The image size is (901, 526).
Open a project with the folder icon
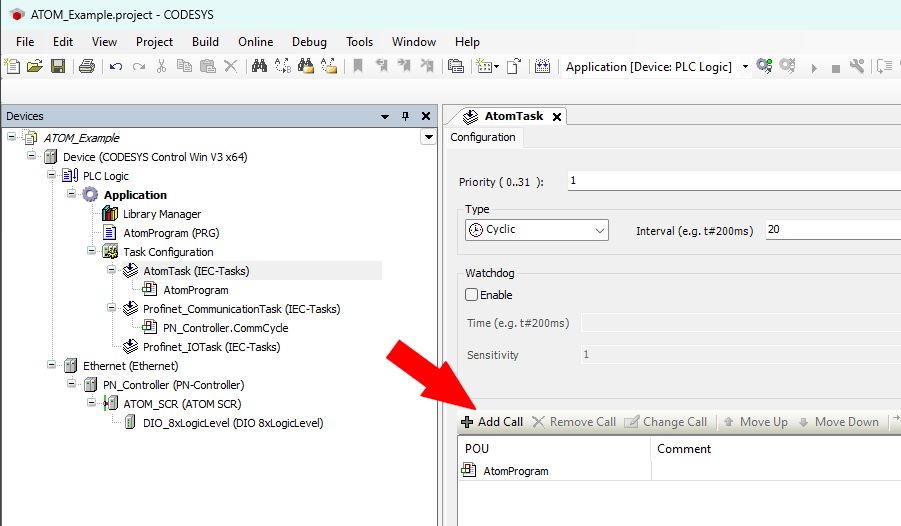34,66
